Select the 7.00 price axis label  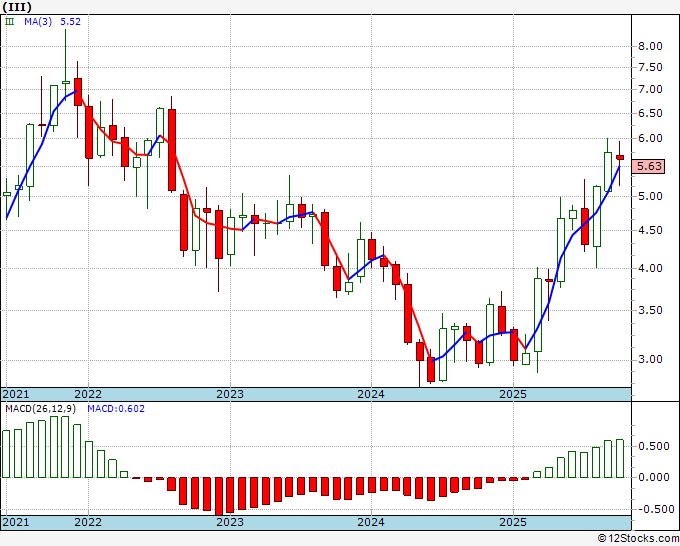(650, 89)
